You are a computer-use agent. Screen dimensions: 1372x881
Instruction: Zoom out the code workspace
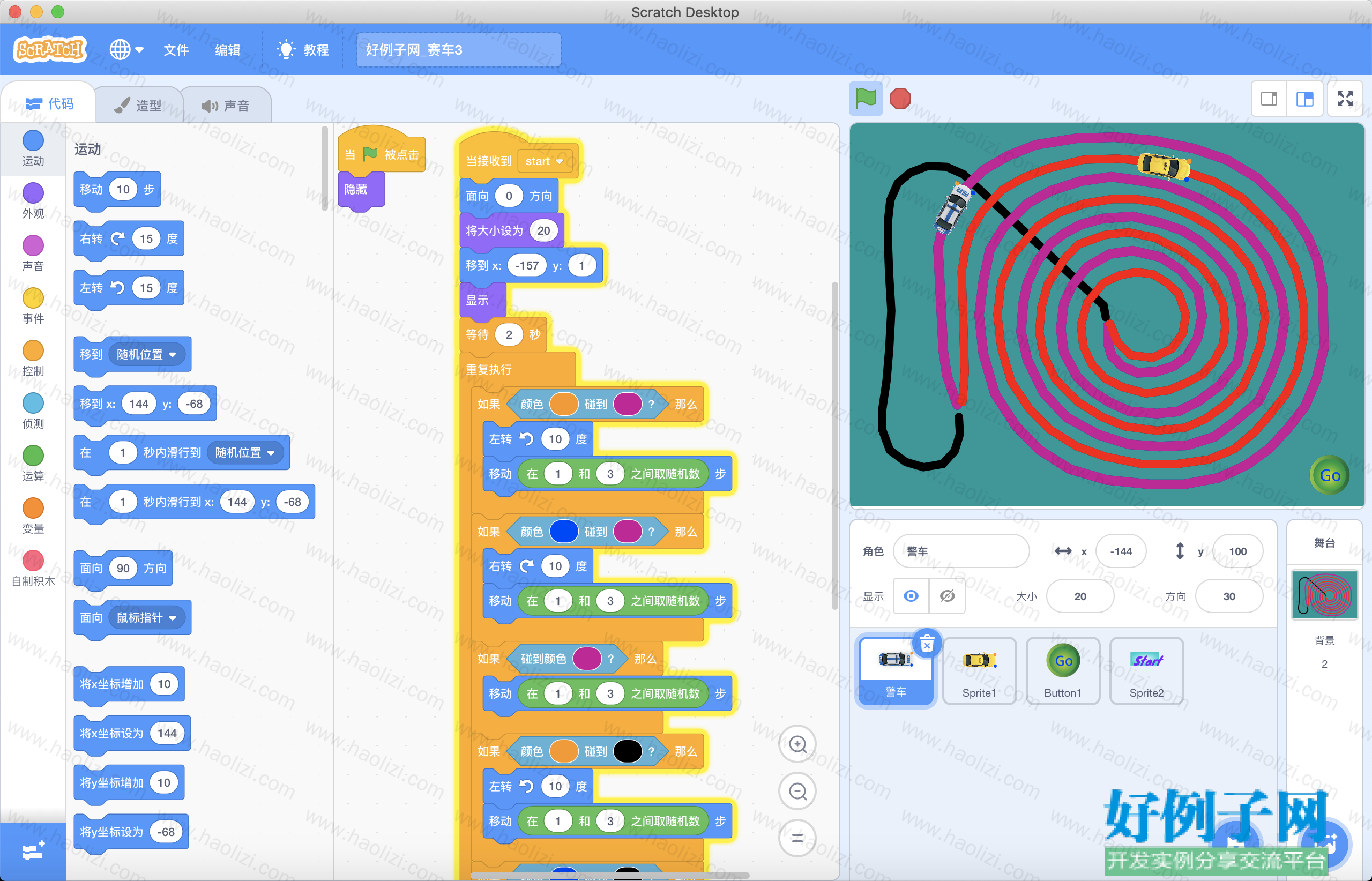click(797, 791)
